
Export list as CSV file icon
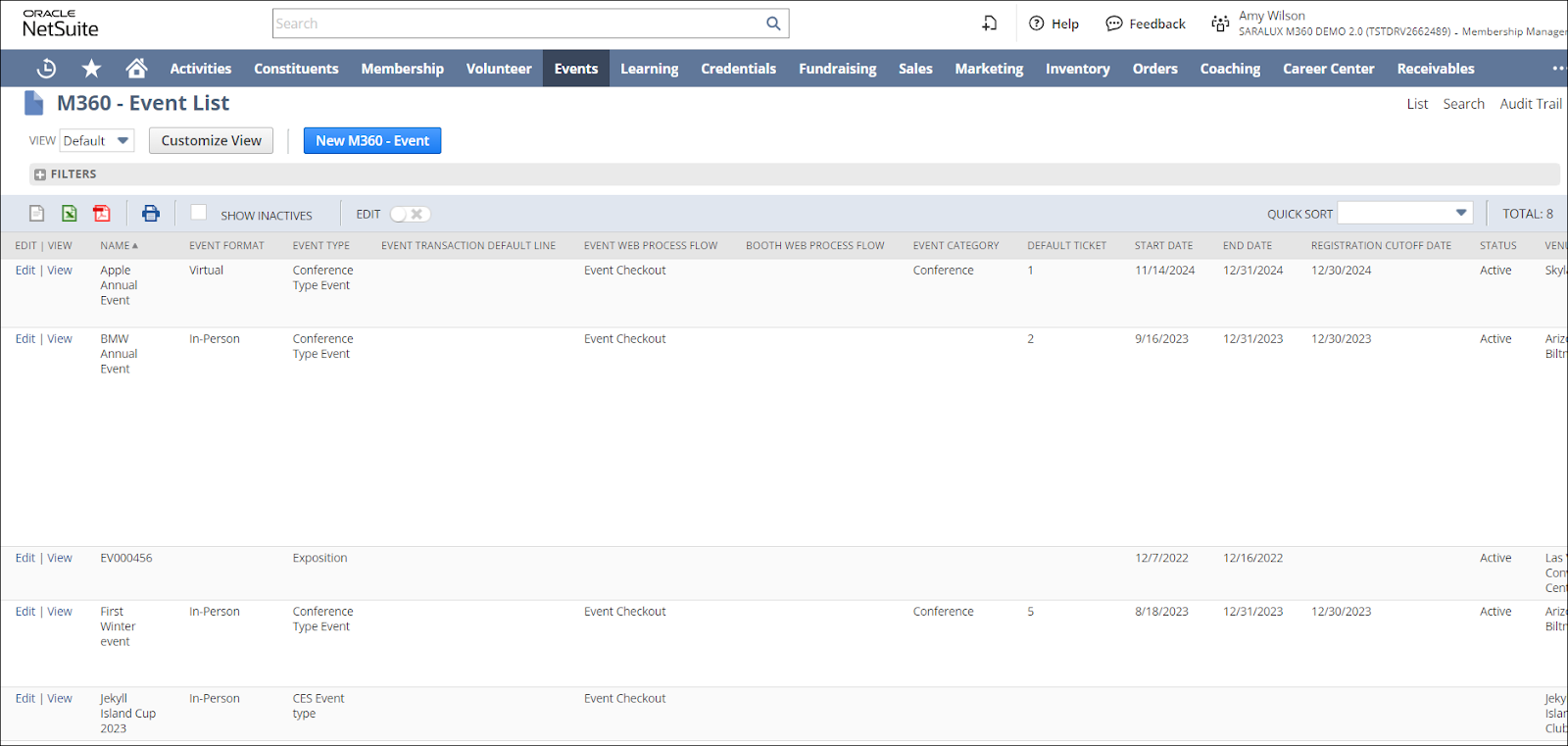[x=37, y=214]
